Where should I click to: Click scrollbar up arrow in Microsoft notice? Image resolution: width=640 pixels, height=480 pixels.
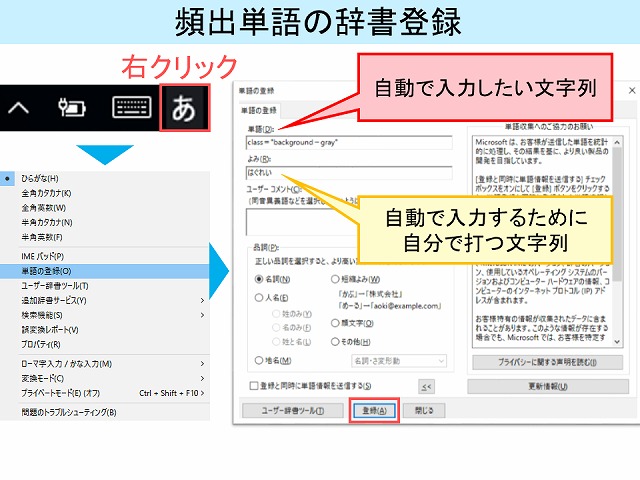click(x=617, y=142)
